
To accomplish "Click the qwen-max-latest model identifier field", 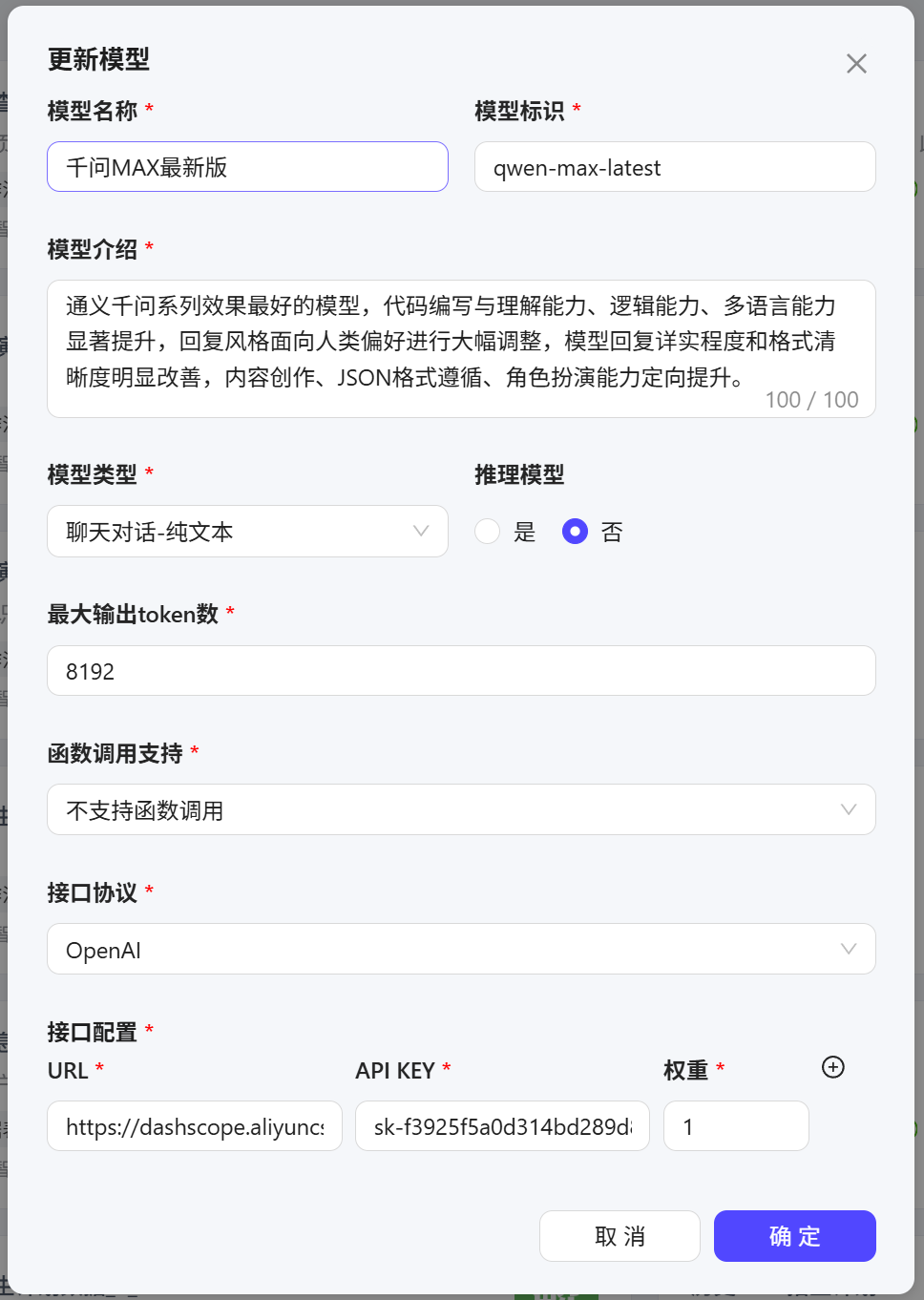I will click(674, 166).
